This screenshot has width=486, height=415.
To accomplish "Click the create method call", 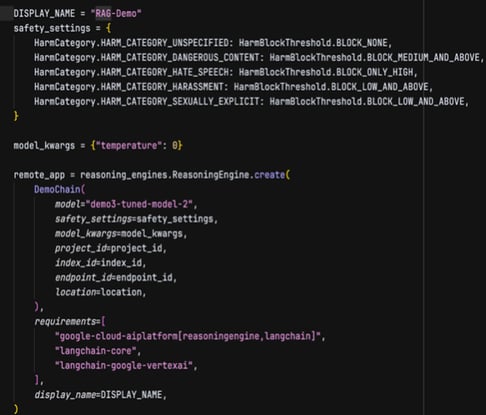I will [x=270, y=175].
